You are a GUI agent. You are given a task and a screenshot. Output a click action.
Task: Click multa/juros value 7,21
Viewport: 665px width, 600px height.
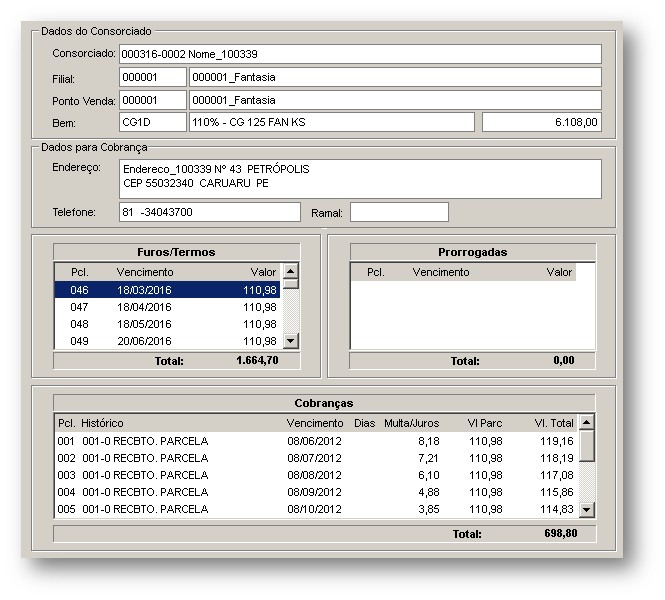click(x=428, y=458)
